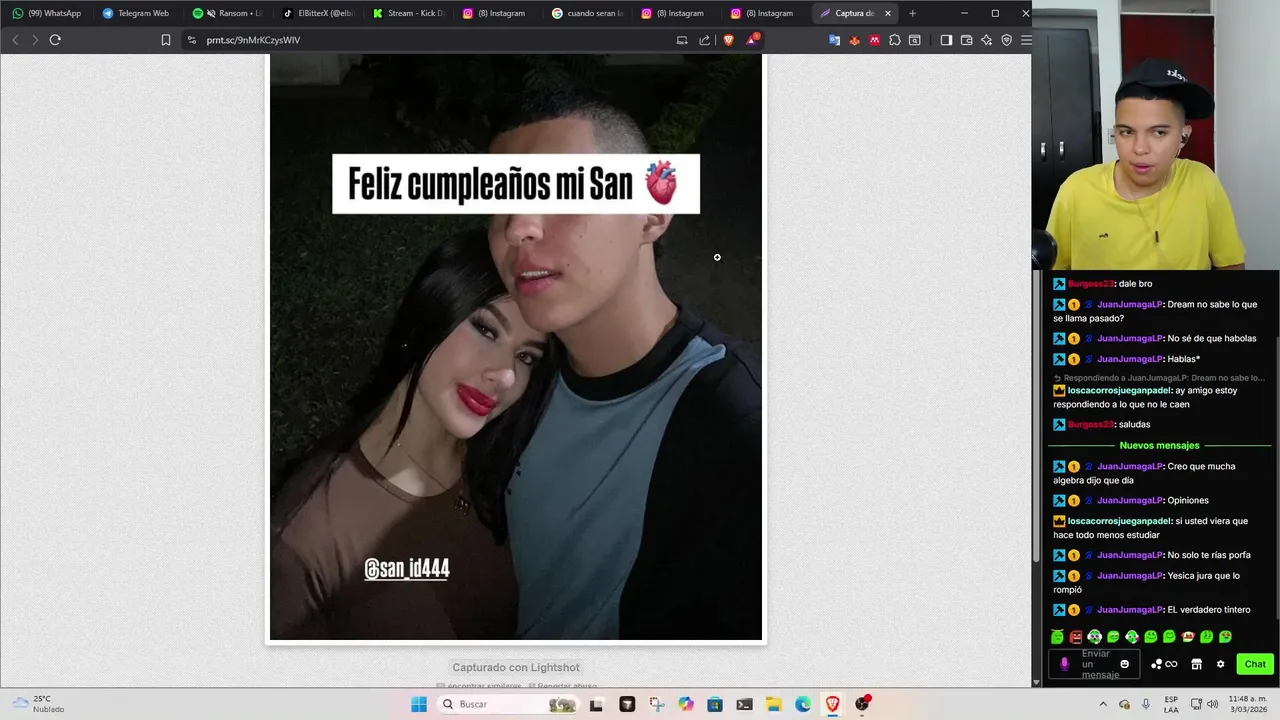The image size is (1280, 720).
Task: Switch to the Telegram Web tab
Action: point(136,13)
